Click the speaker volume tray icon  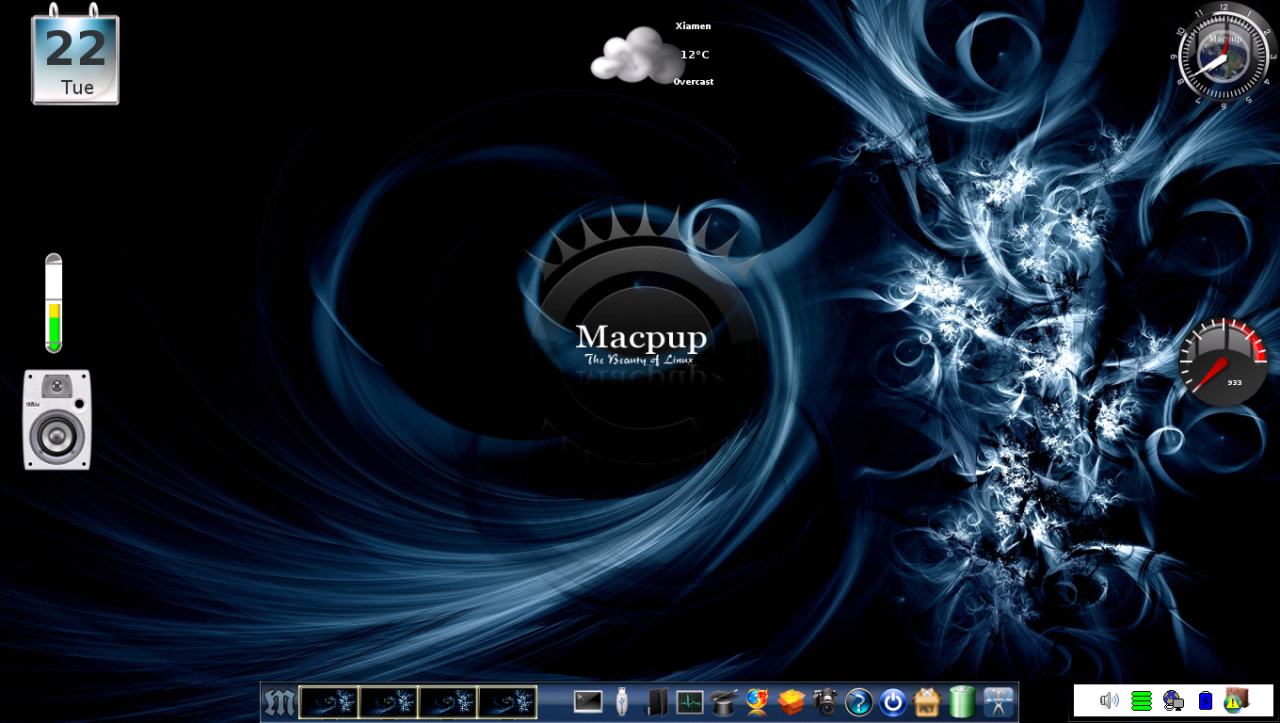(1109, 701)
